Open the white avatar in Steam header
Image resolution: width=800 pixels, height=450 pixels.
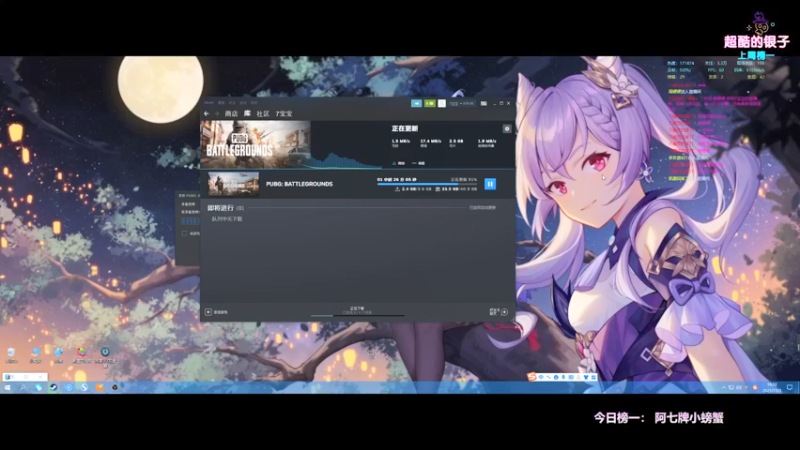tap(442, 103)
